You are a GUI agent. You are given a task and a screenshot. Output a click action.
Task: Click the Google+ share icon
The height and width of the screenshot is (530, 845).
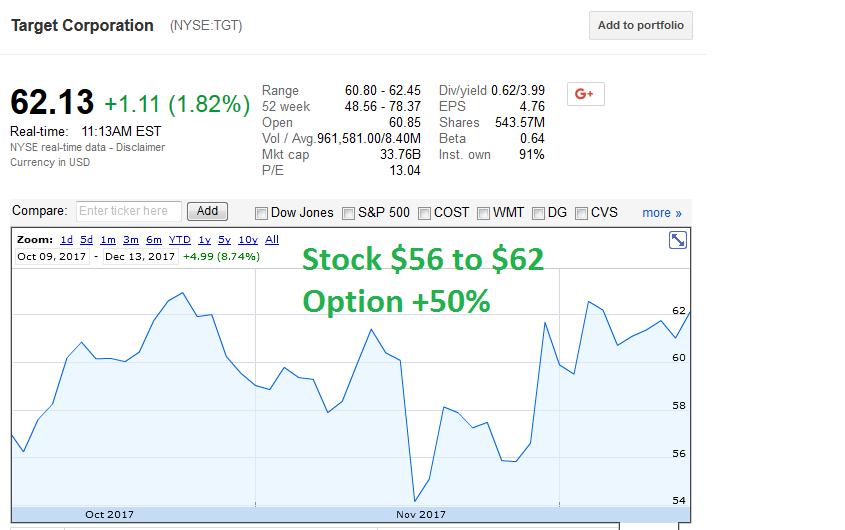coord(585,94)
